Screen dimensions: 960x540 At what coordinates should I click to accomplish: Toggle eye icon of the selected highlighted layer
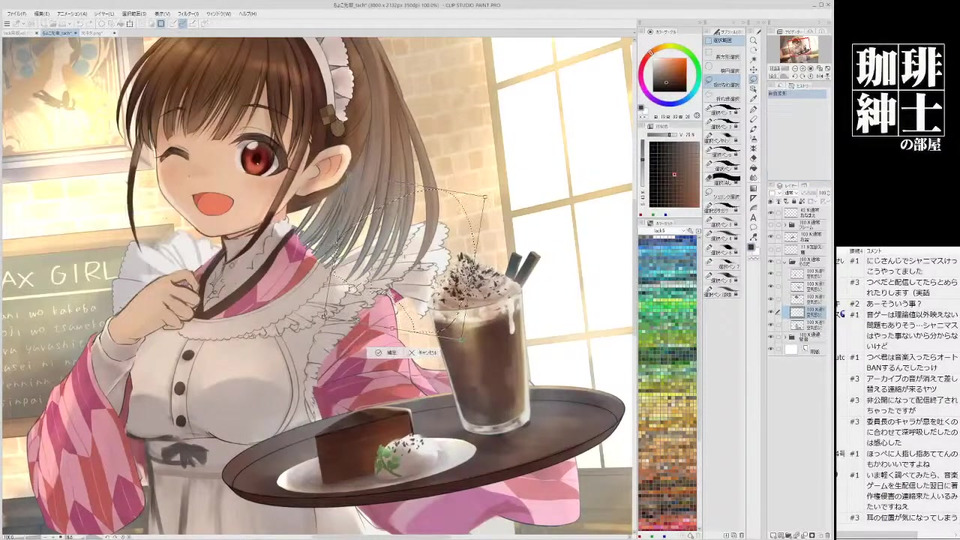coord(770,312)
